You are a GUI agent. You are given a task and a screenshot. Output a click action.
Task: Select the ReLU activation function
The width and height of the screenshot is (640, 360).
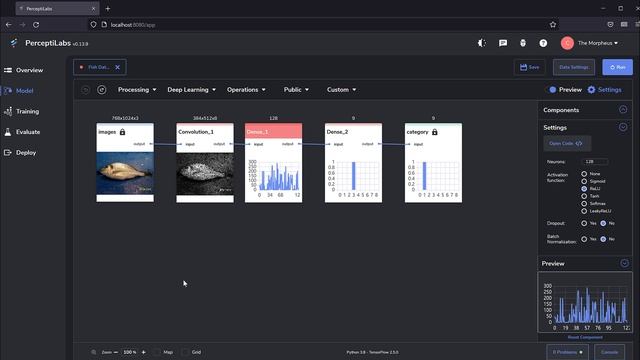(584, 189)
